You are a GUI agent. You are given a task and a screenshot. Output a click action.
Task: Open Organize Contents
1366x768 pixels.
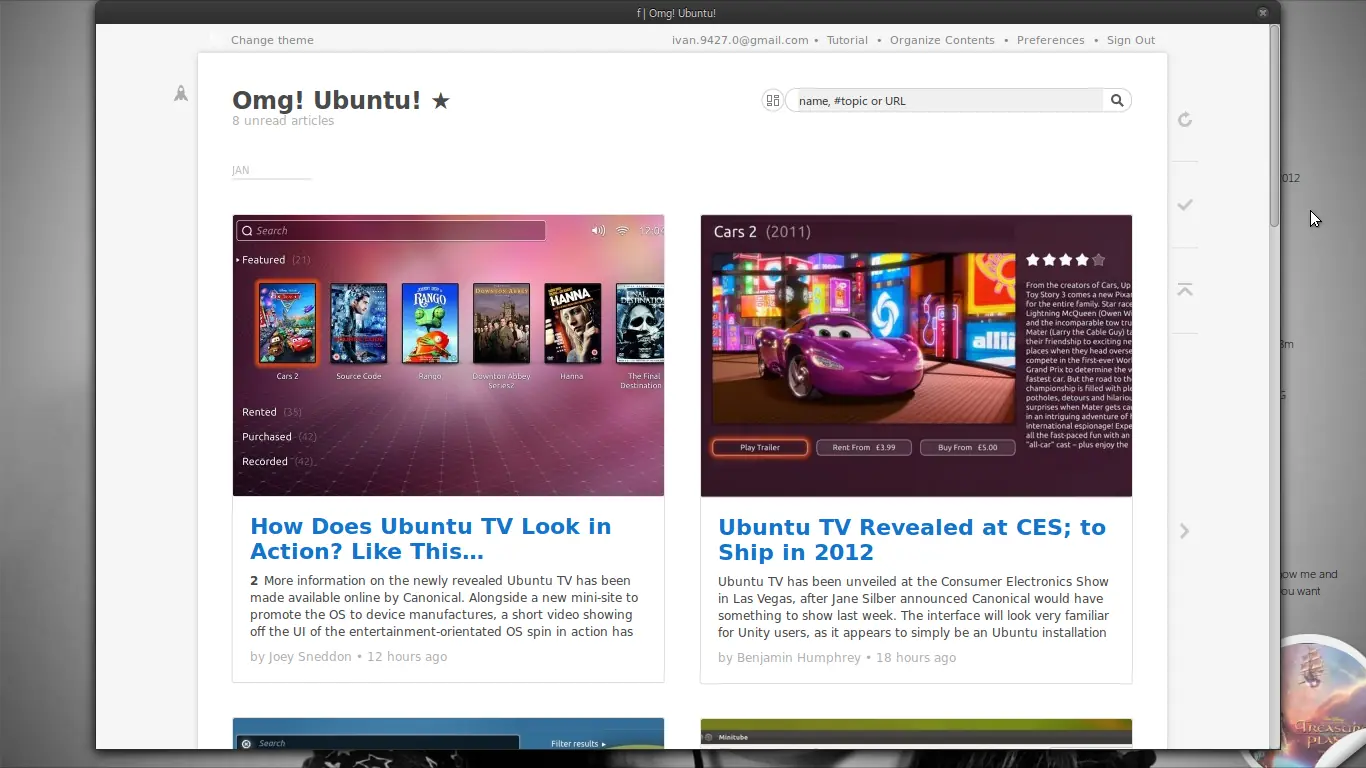[942, 40]
